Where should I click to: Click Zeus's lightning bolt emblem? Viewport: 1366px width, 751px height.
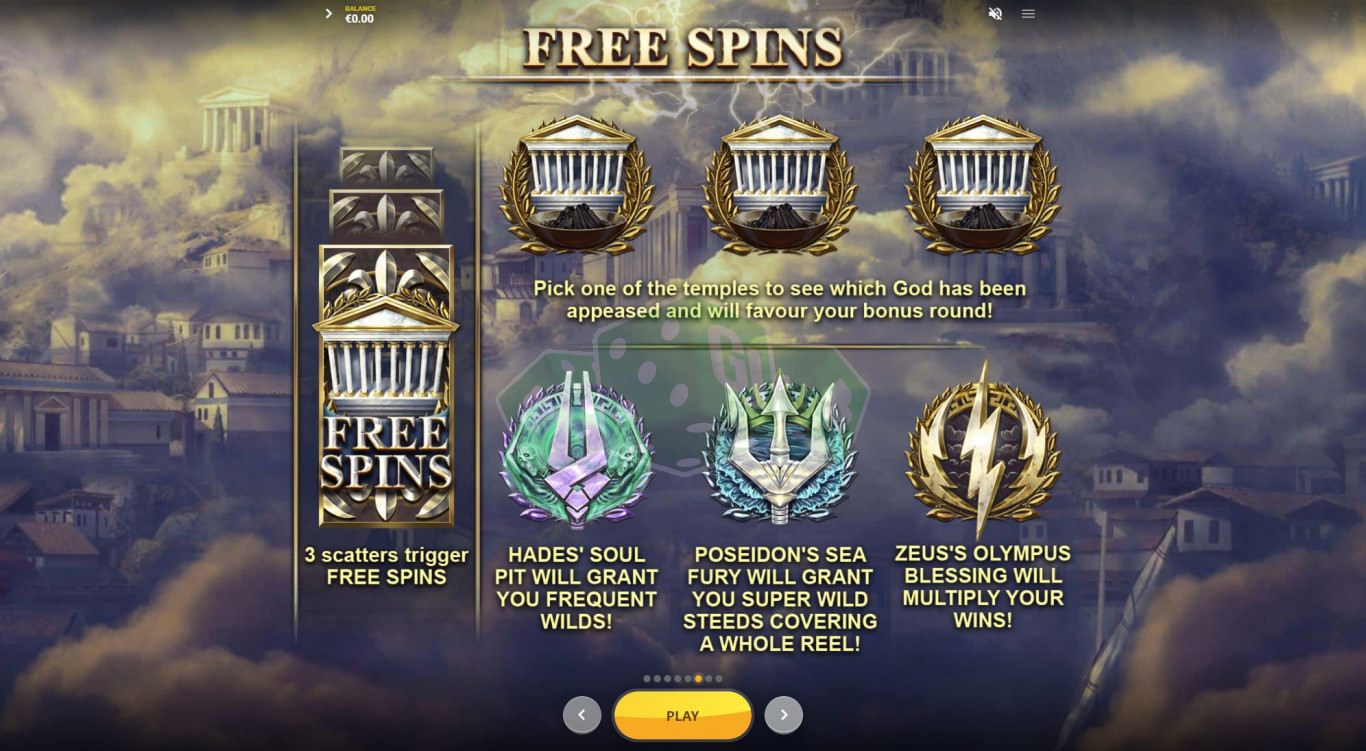click(x=983, y=447)
